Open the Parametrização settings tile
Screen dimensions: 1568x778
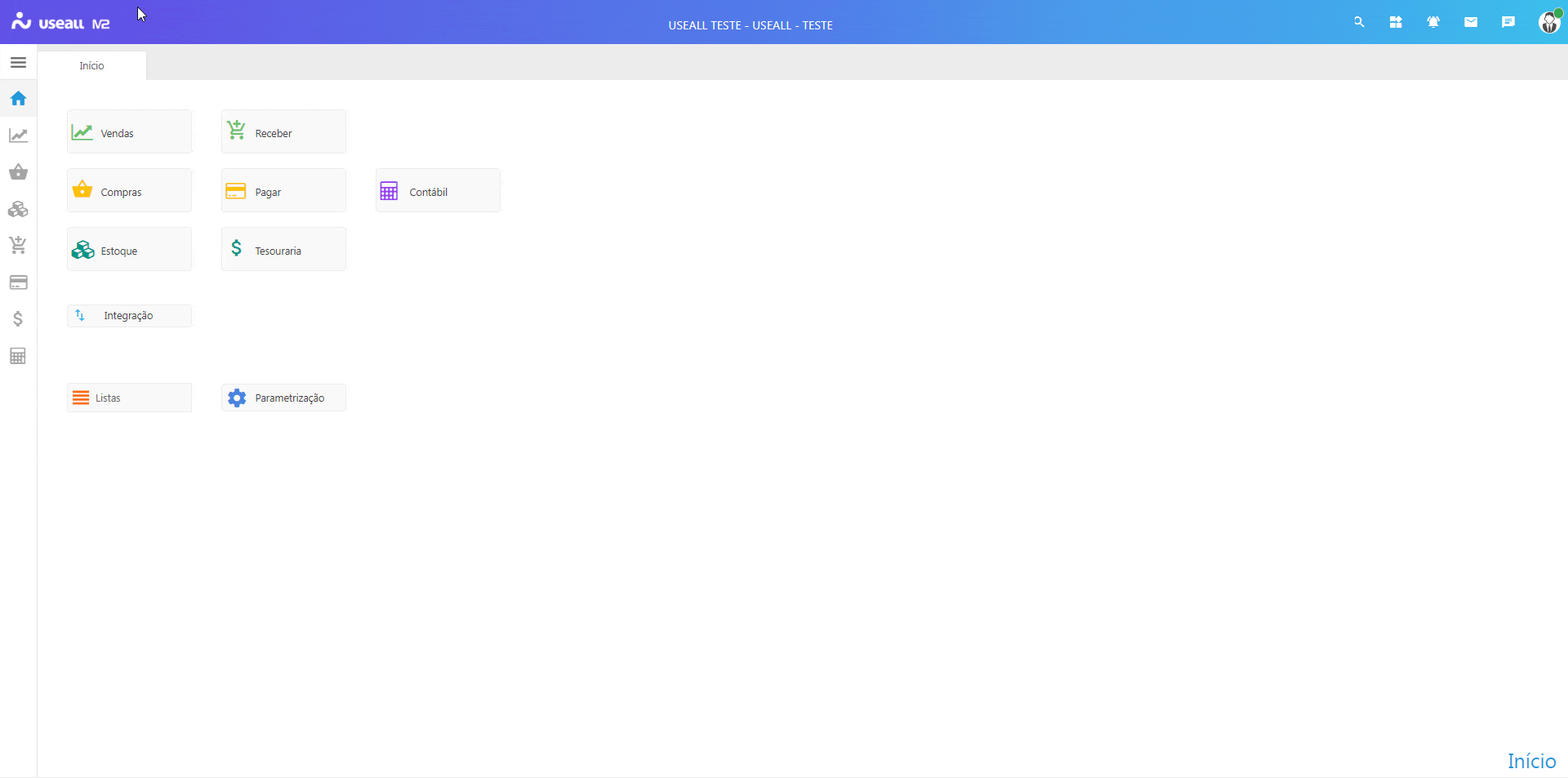pyautogui.click(x=283, y=398)
